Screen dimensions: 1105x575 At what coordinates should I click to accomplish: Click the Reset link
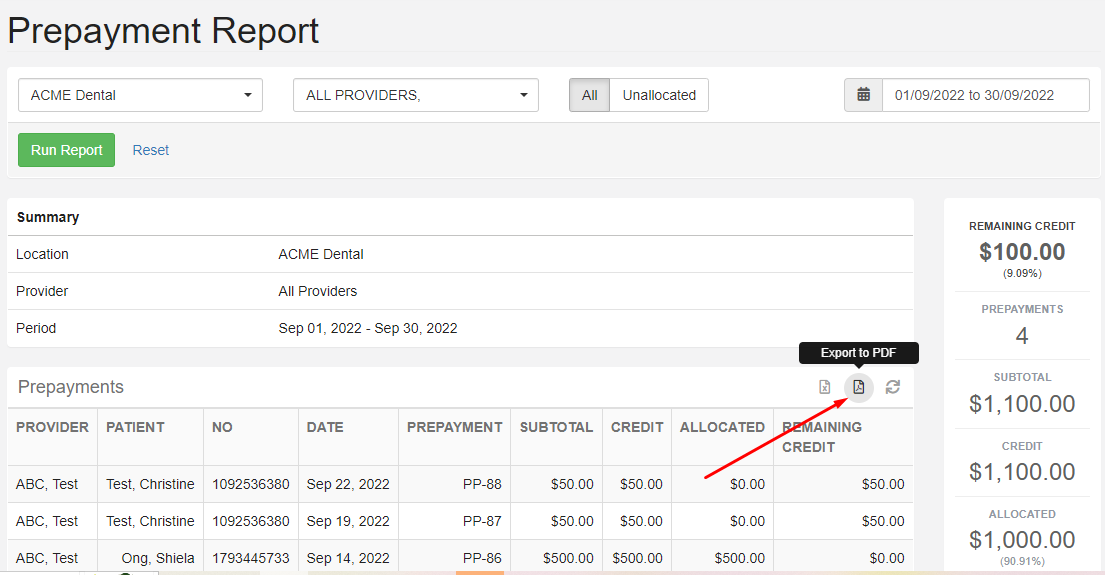click(x=151, y=150)
